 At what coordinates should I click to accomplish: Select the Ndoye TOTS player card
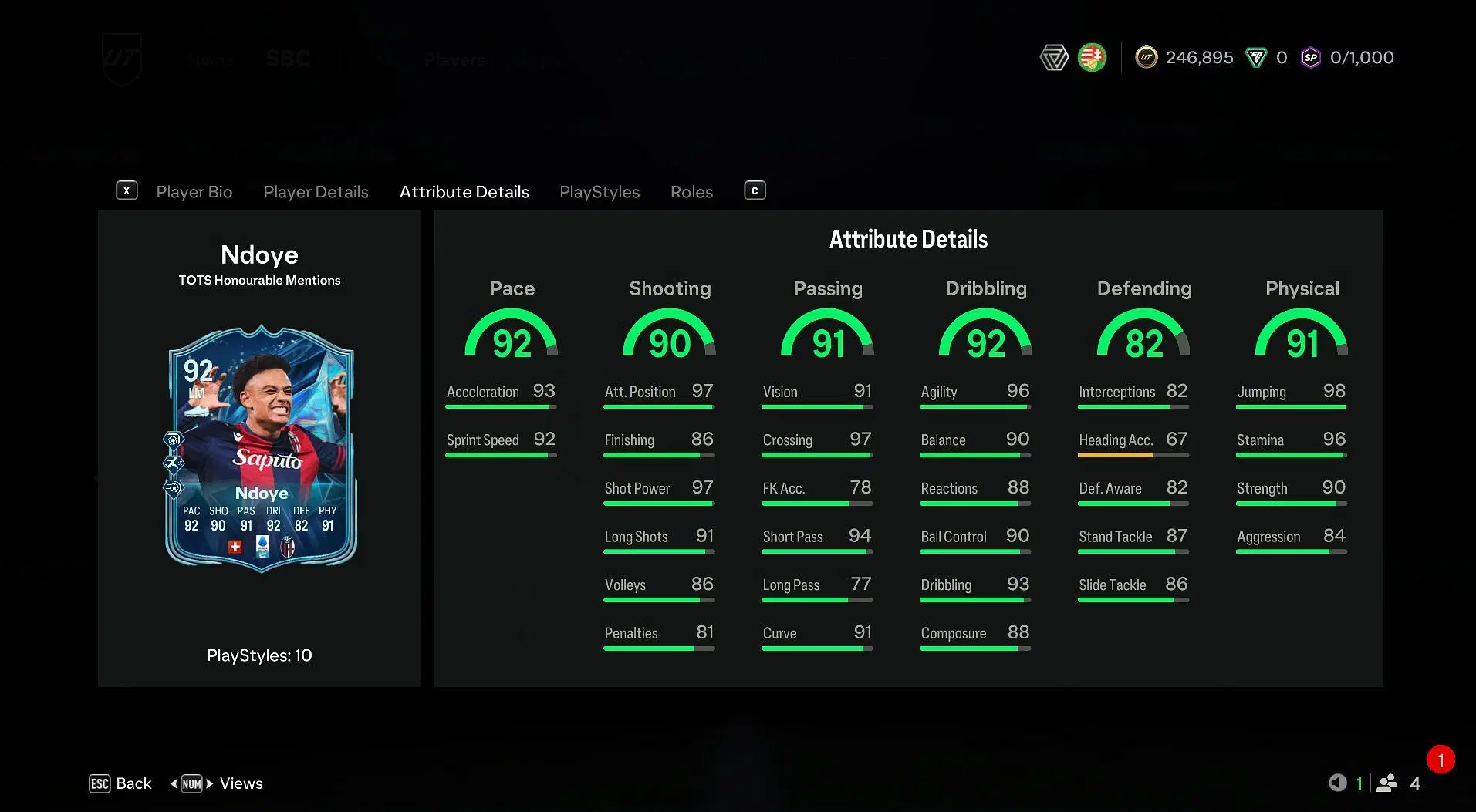coord(261,449)
